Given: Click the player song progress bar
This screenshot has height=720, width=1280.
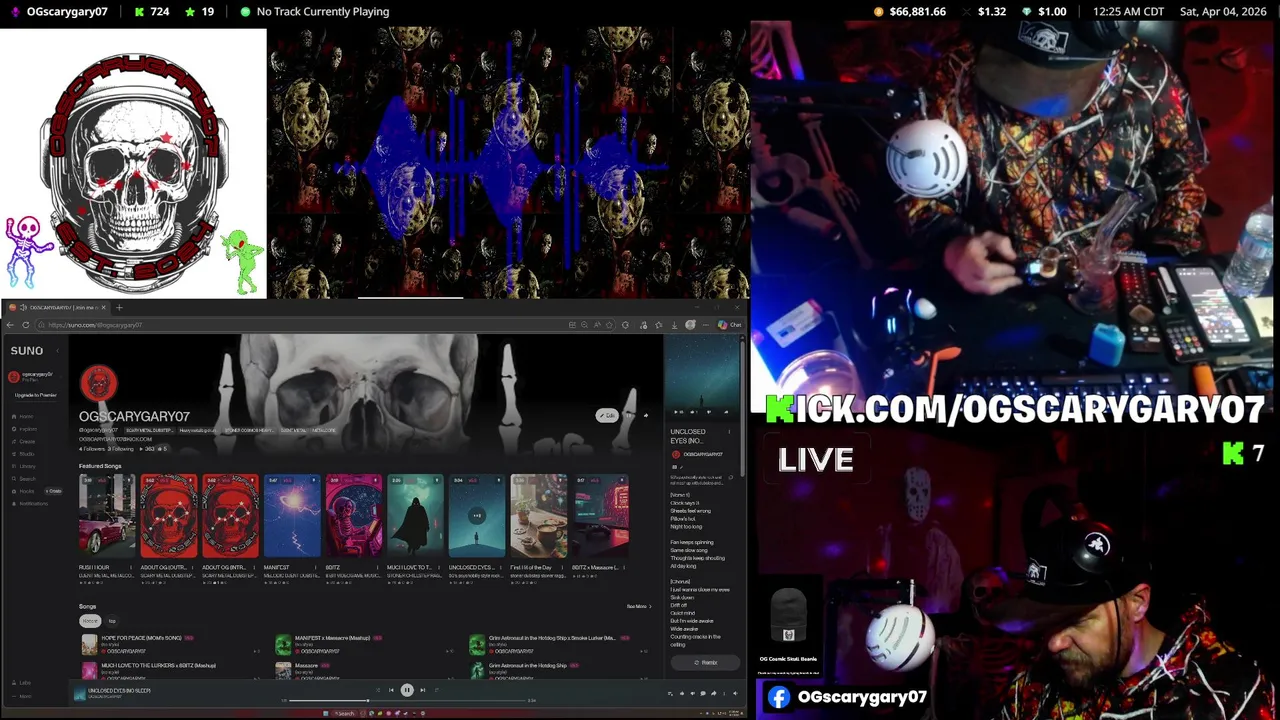Looking at the screenshot, I should click(x=408, y=700).
